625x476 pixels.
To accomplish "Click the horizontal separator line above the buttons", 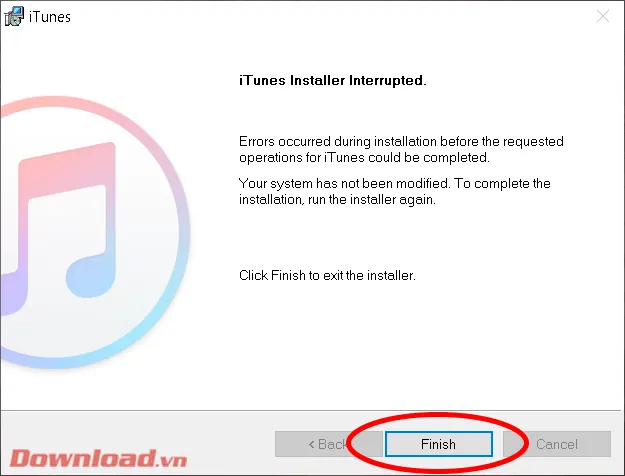I will (x=311, y=410).
